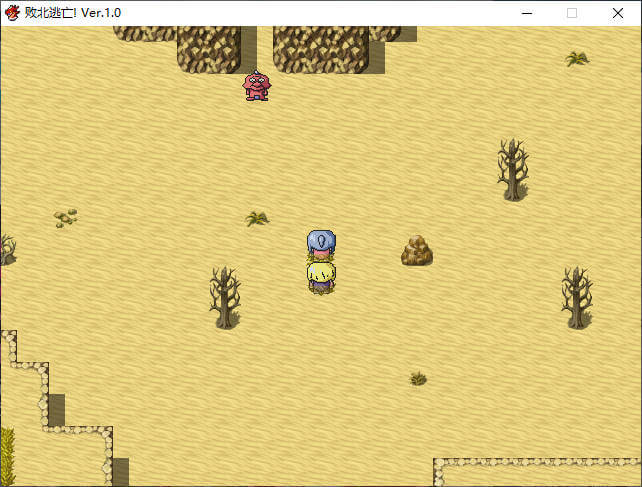Click grass tuft in top-right corner

coord(577,59)
